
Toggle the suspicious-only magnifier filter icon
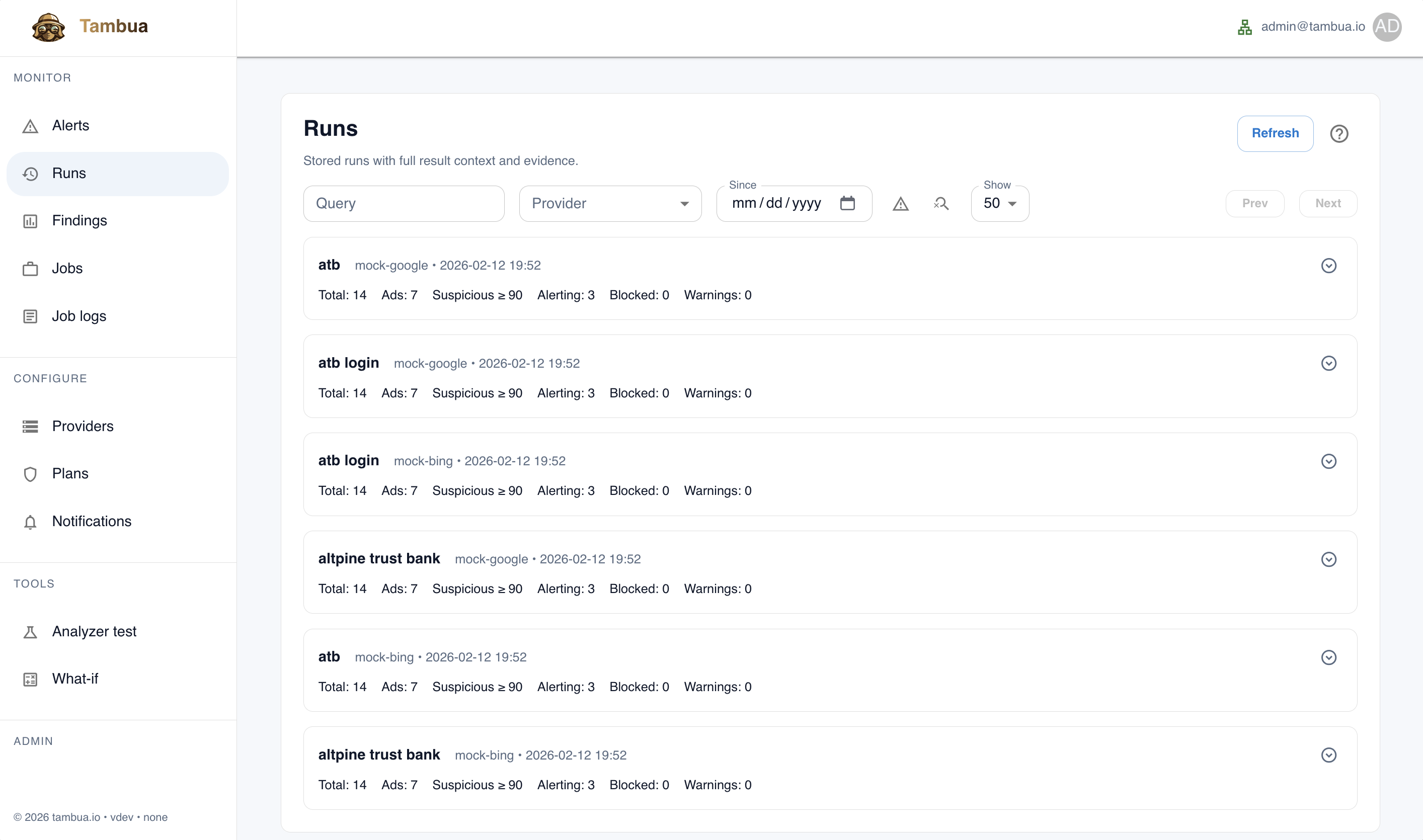click(x=941, y=204)
